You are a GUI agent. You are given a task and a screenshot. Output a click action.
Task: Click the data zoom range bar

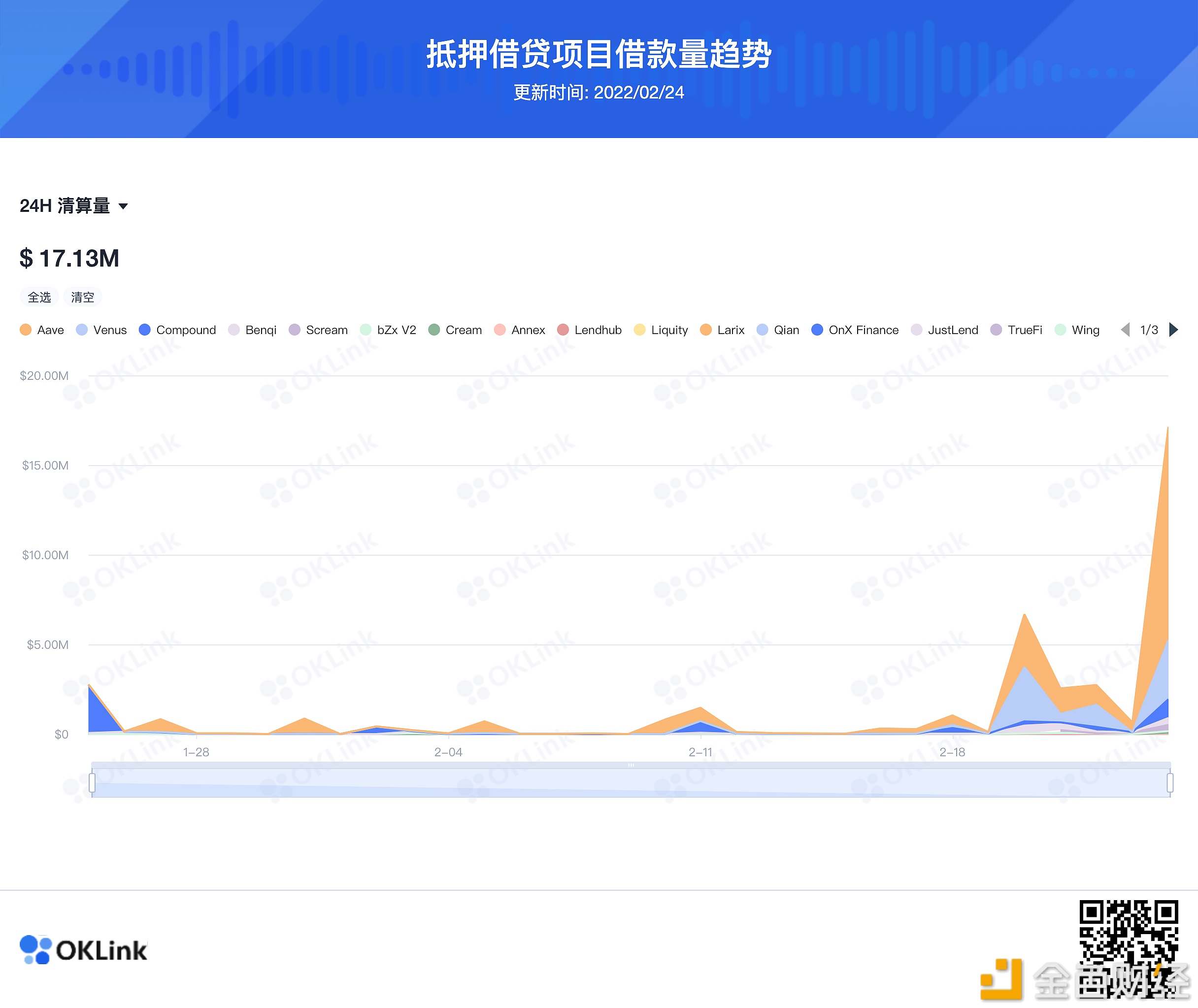pos(631,782)
